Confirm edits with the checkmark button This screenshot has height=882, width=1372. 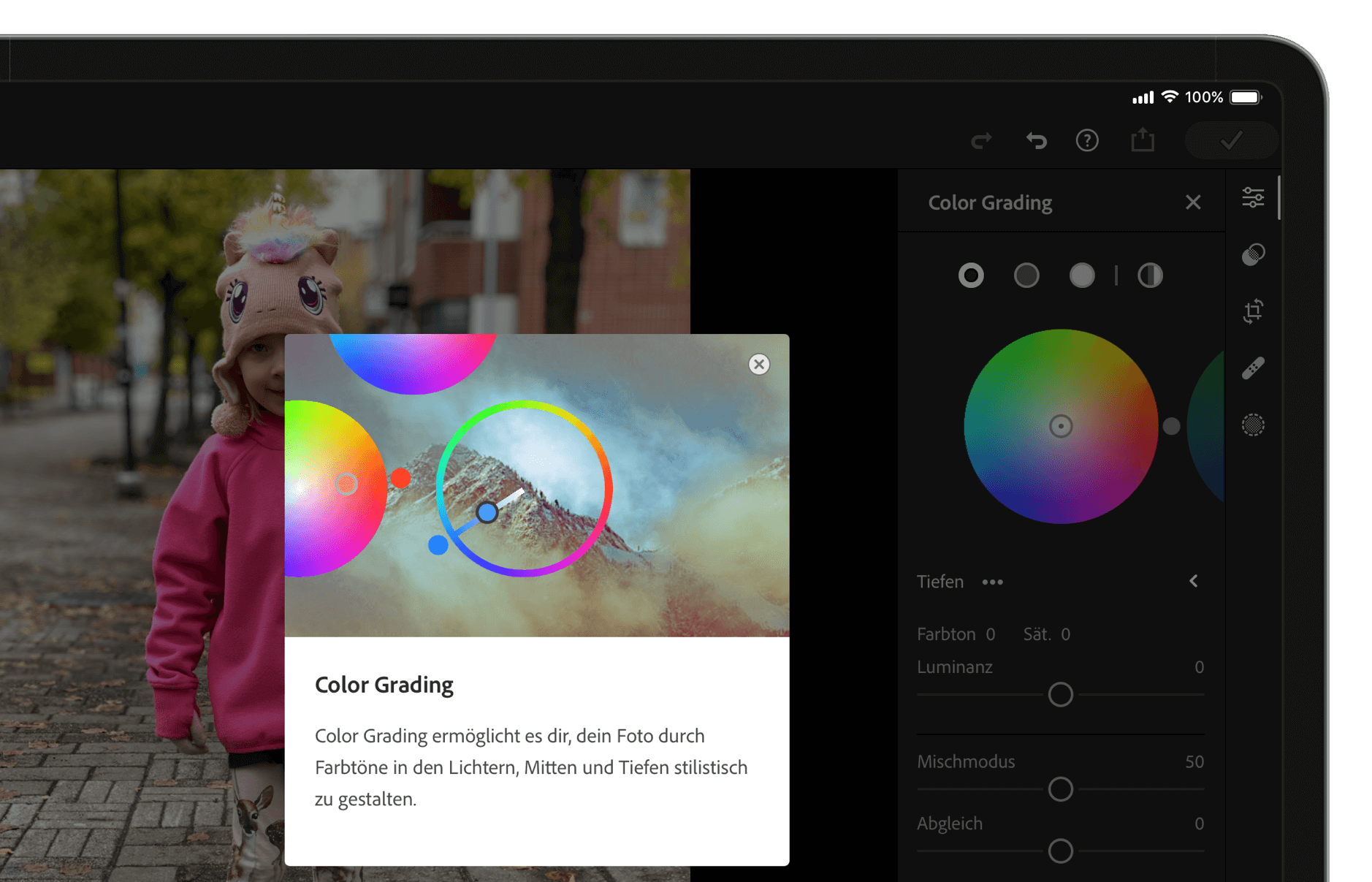[x=1231, y=140]
